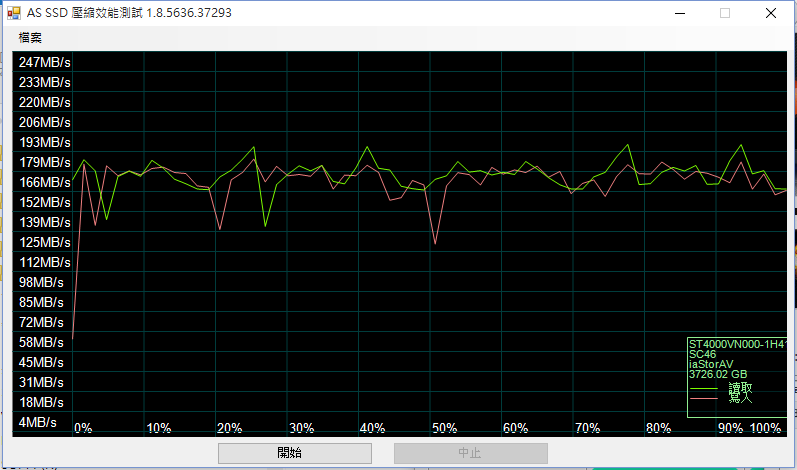Click the 72MB/s axis label
The height and width of the screenshot is (470, 797).
(41, 322)
